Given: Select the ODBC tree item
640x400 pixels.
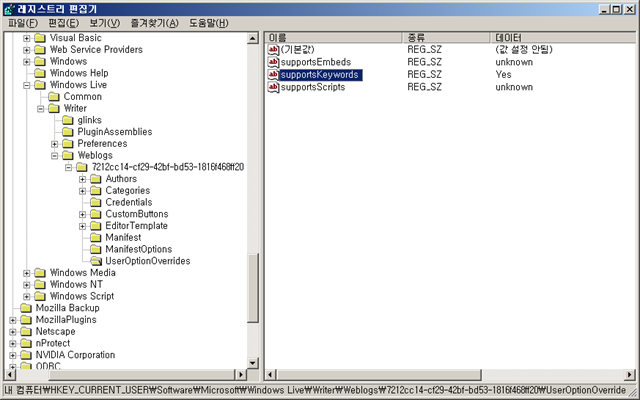Looking at the screenshot, I should 48,366.
